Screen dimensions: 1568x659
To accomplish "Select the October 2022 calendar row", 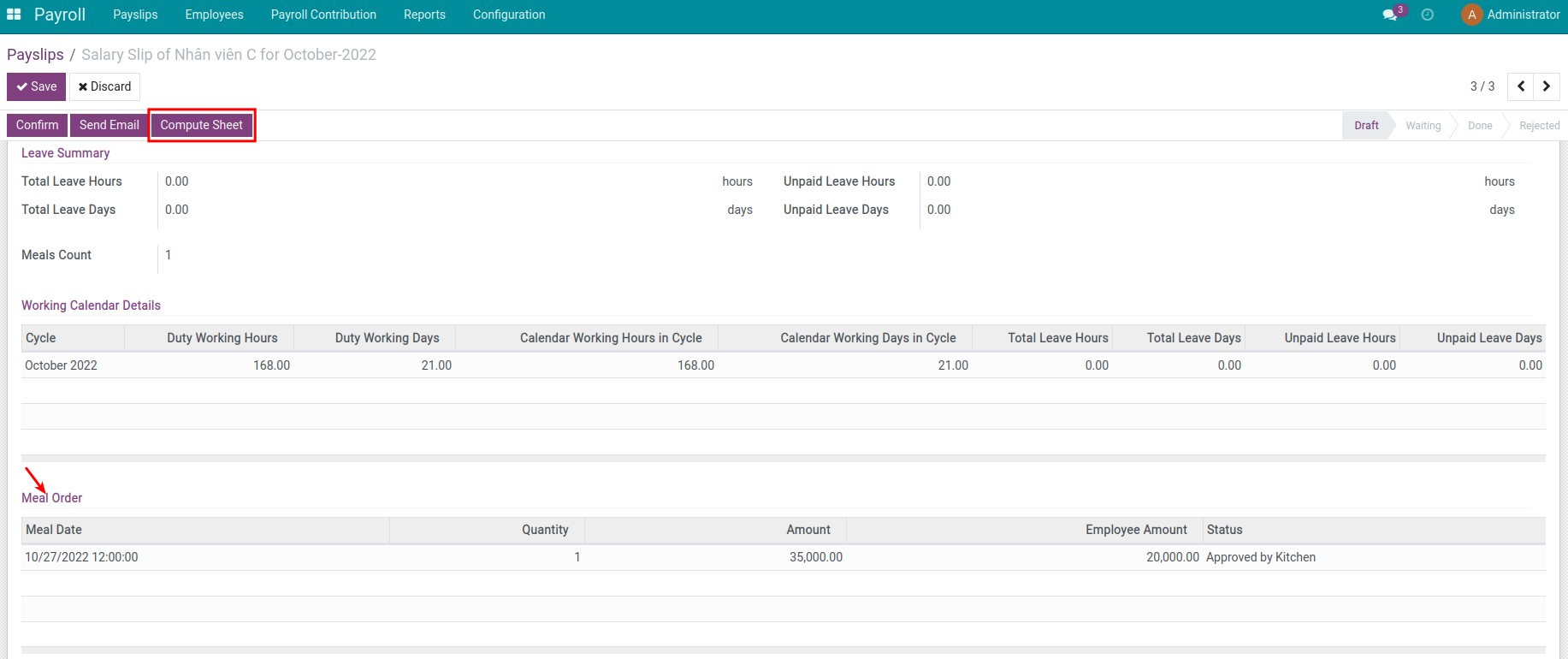I will tap(61, 365).
